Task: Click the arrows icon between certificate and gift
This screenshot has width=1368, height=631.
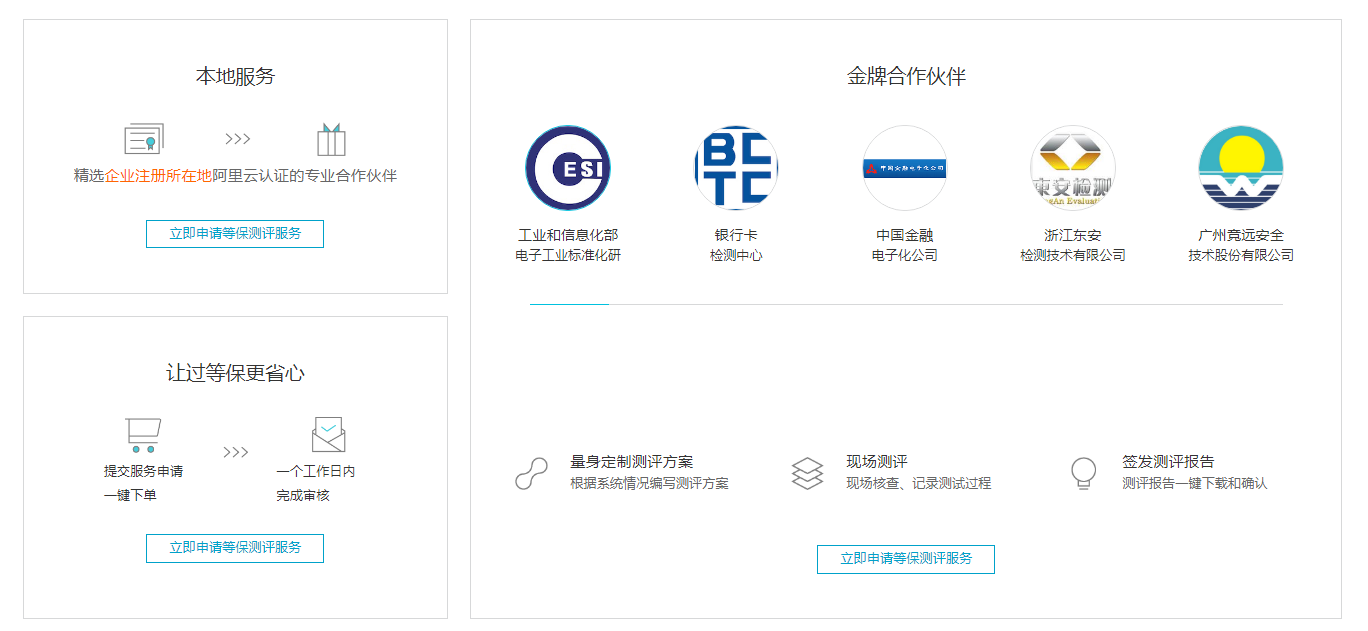Action: pyautogui.click(x=237, y=139)
